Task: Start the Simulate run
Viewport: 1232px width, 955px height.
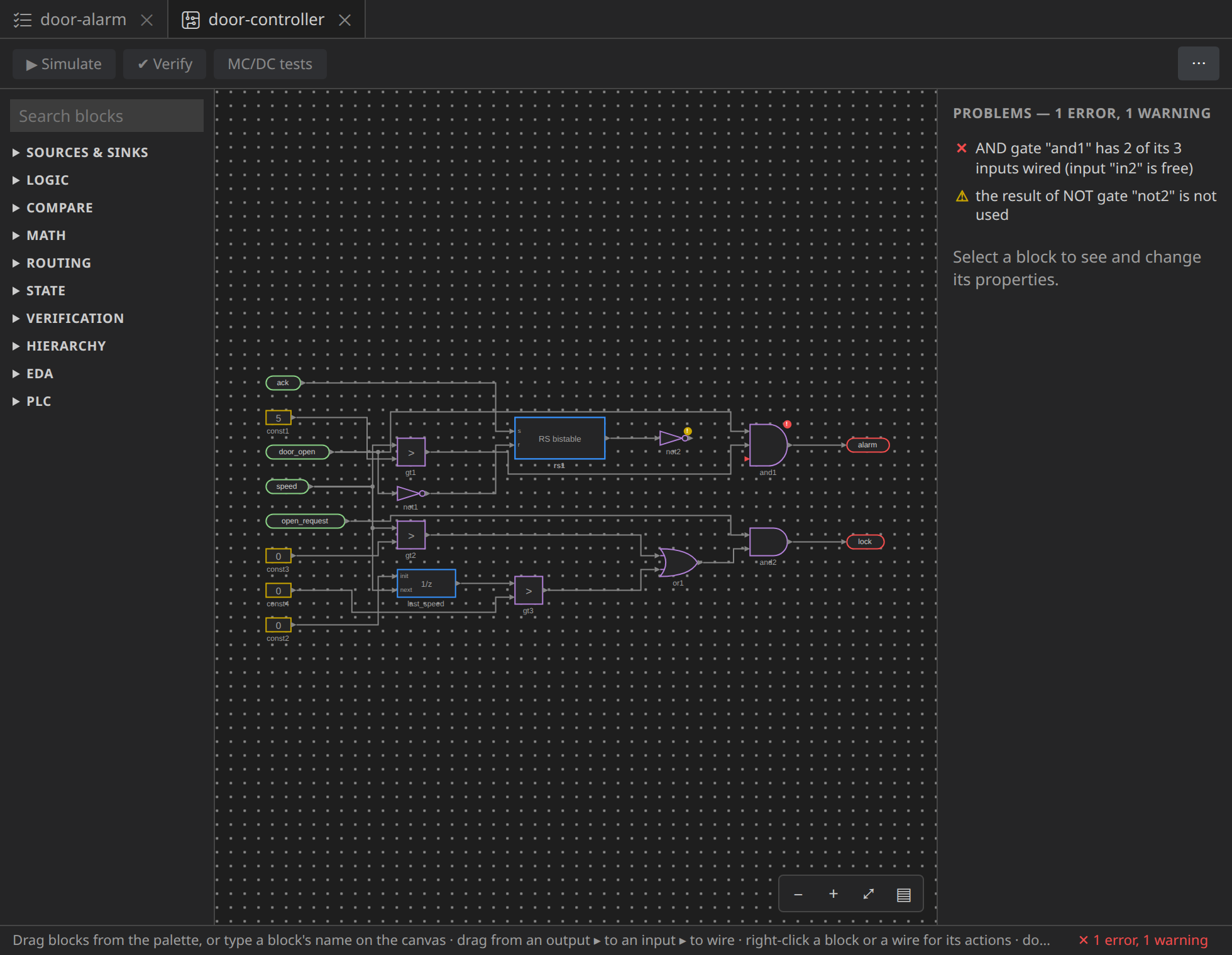Action: coord(64,64)
